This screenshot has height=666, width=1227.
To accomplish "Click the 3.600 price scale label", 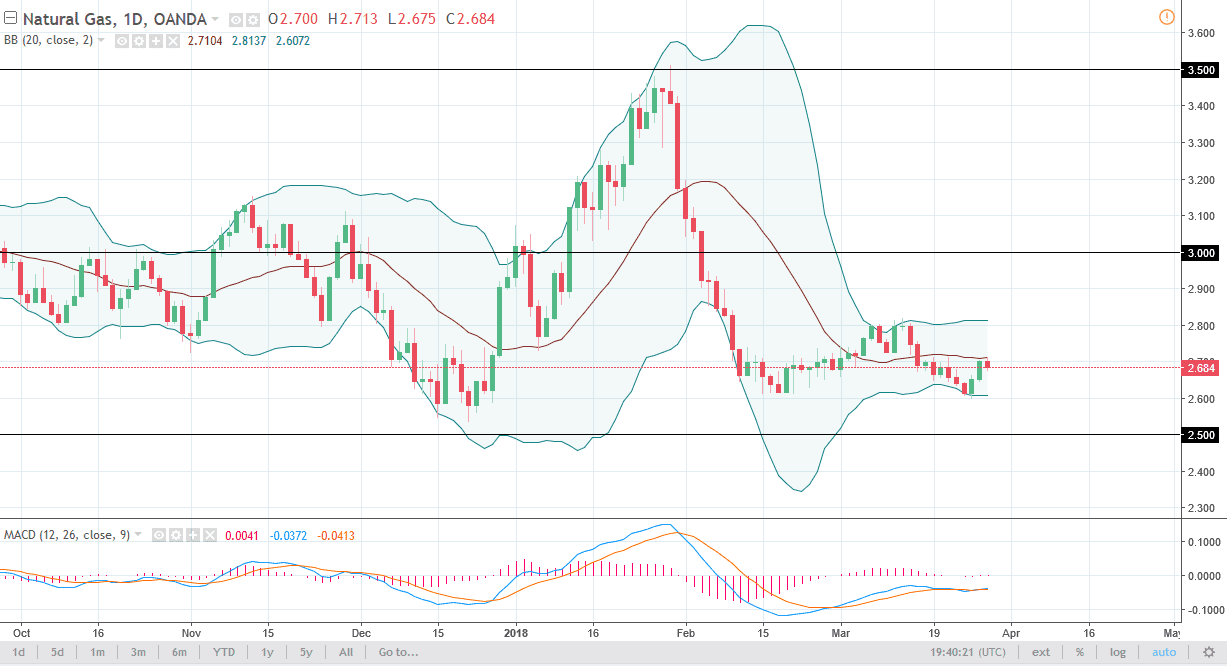I will point(1201,33).
